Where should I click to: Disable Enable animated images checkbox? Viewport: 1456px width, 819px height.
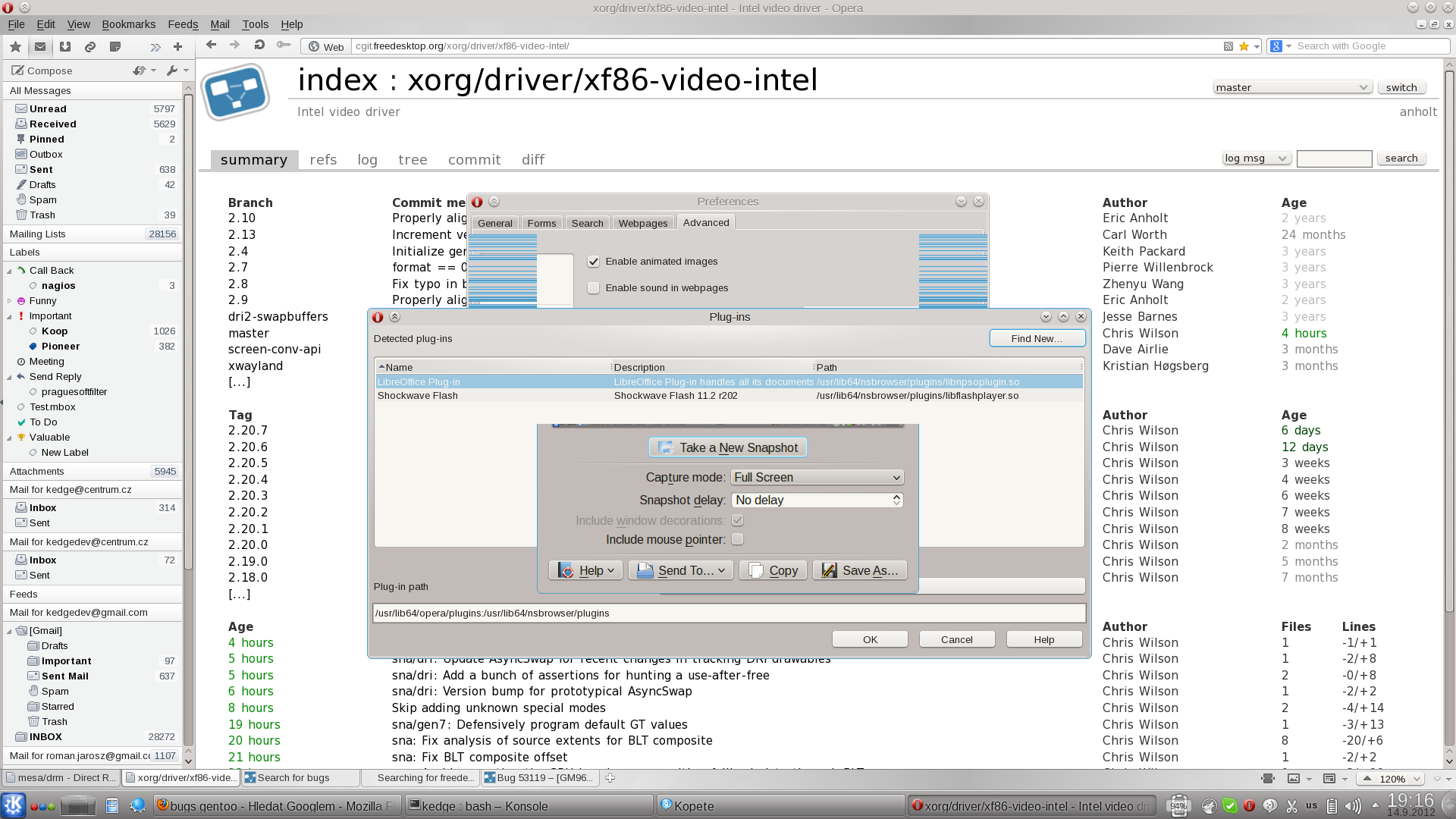594,262
